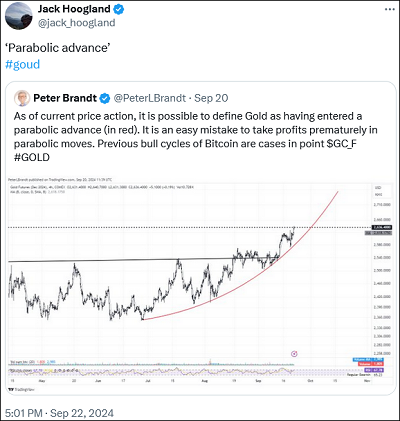Open the Sep 20 quoted tweet date

point(211,98)
